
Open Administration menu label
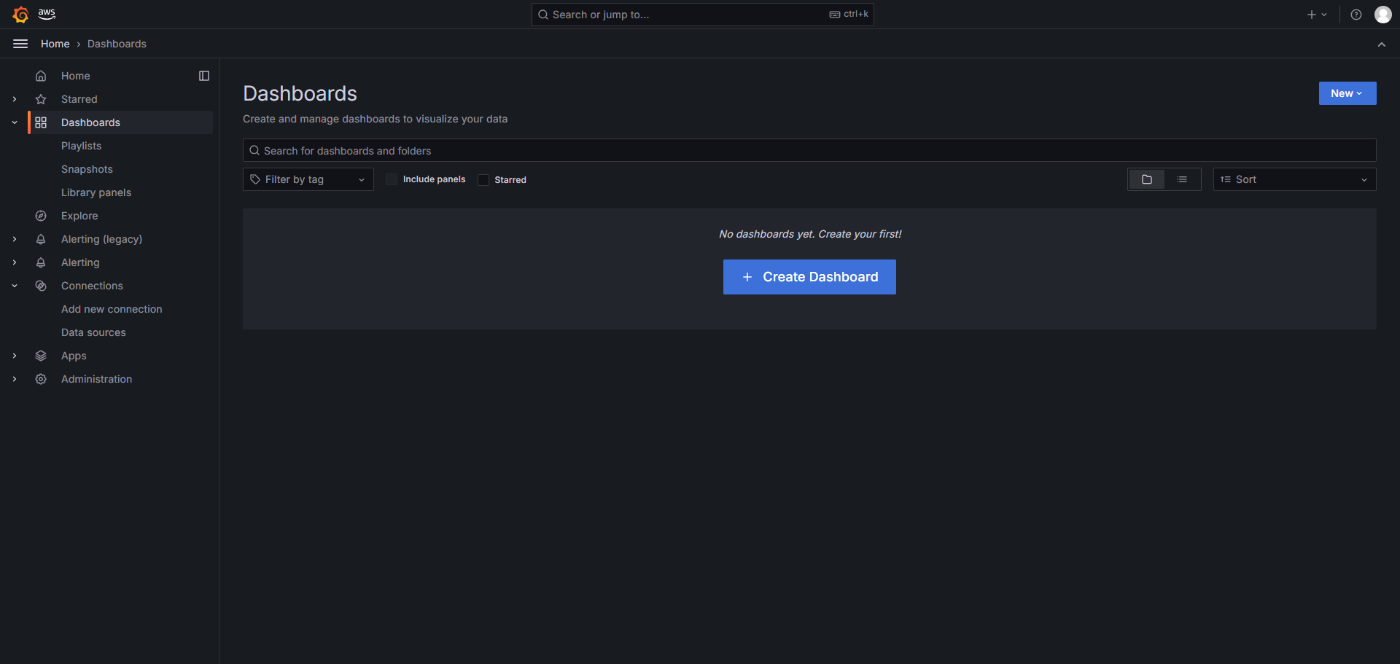click(96, 379)
